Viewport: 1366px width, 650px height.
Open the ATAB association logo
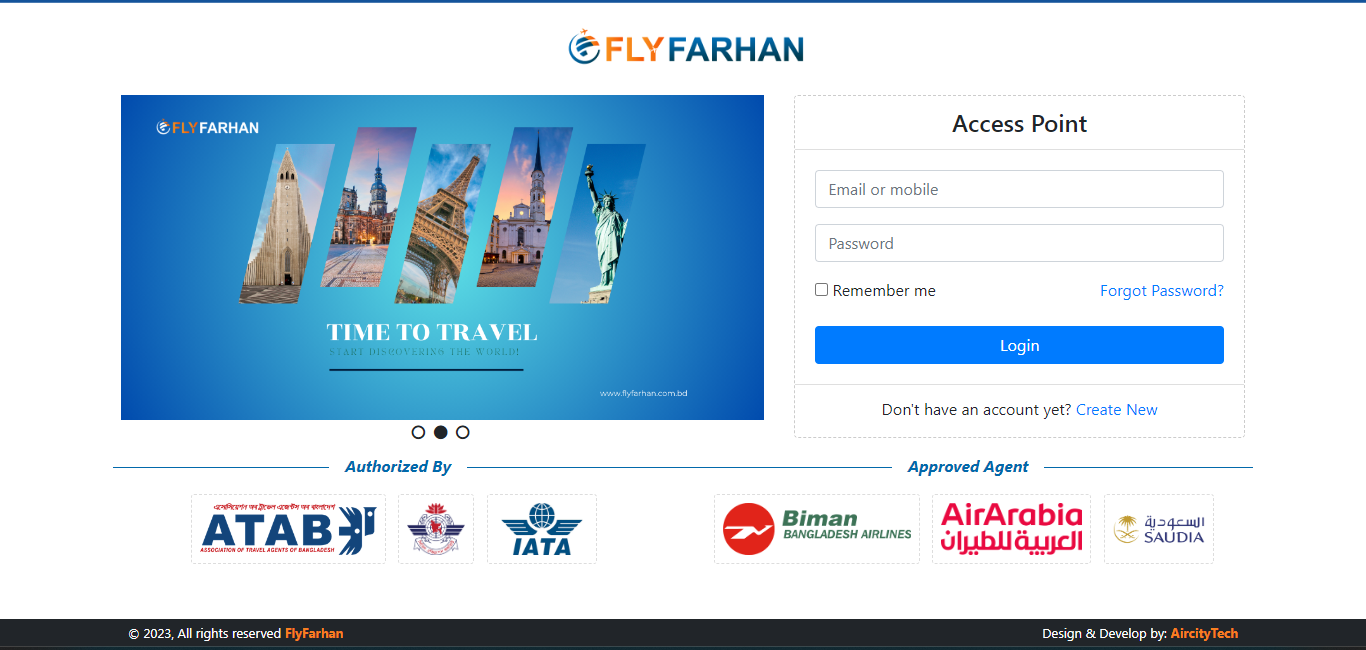click(x=288, y=529)
